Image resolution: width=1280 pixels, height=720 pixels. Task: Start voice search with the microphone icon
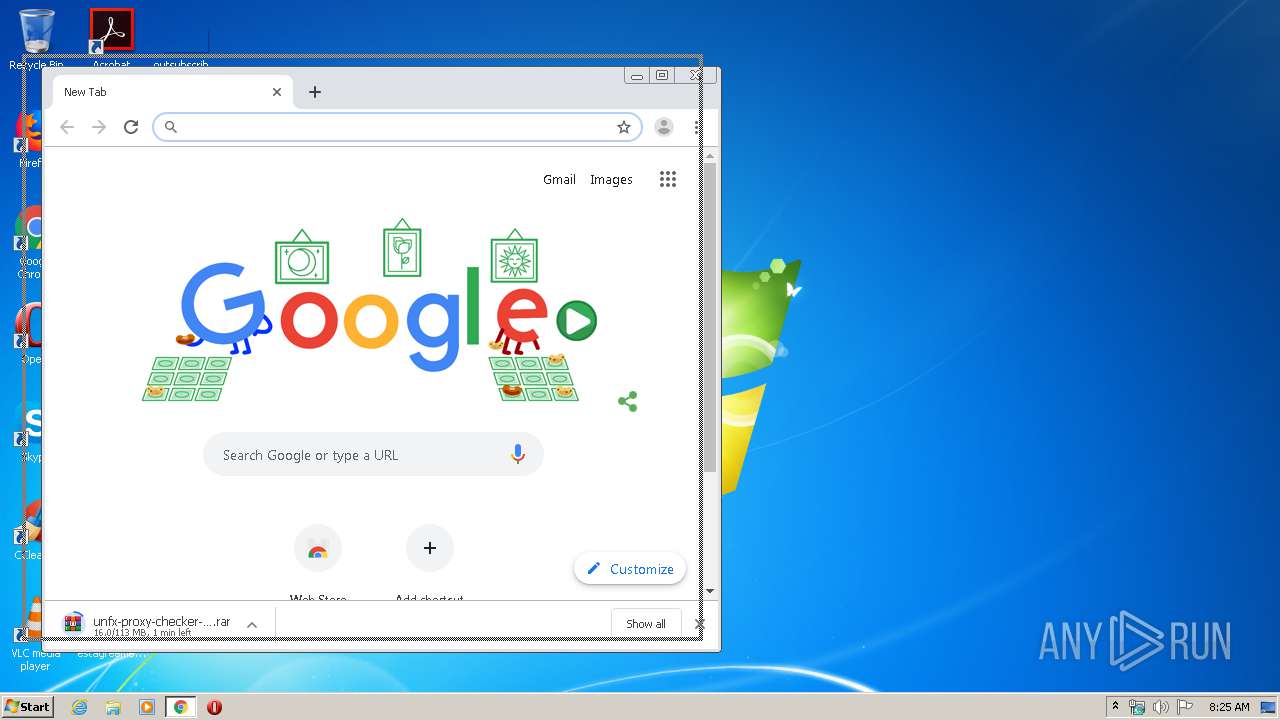pos(518,455)
